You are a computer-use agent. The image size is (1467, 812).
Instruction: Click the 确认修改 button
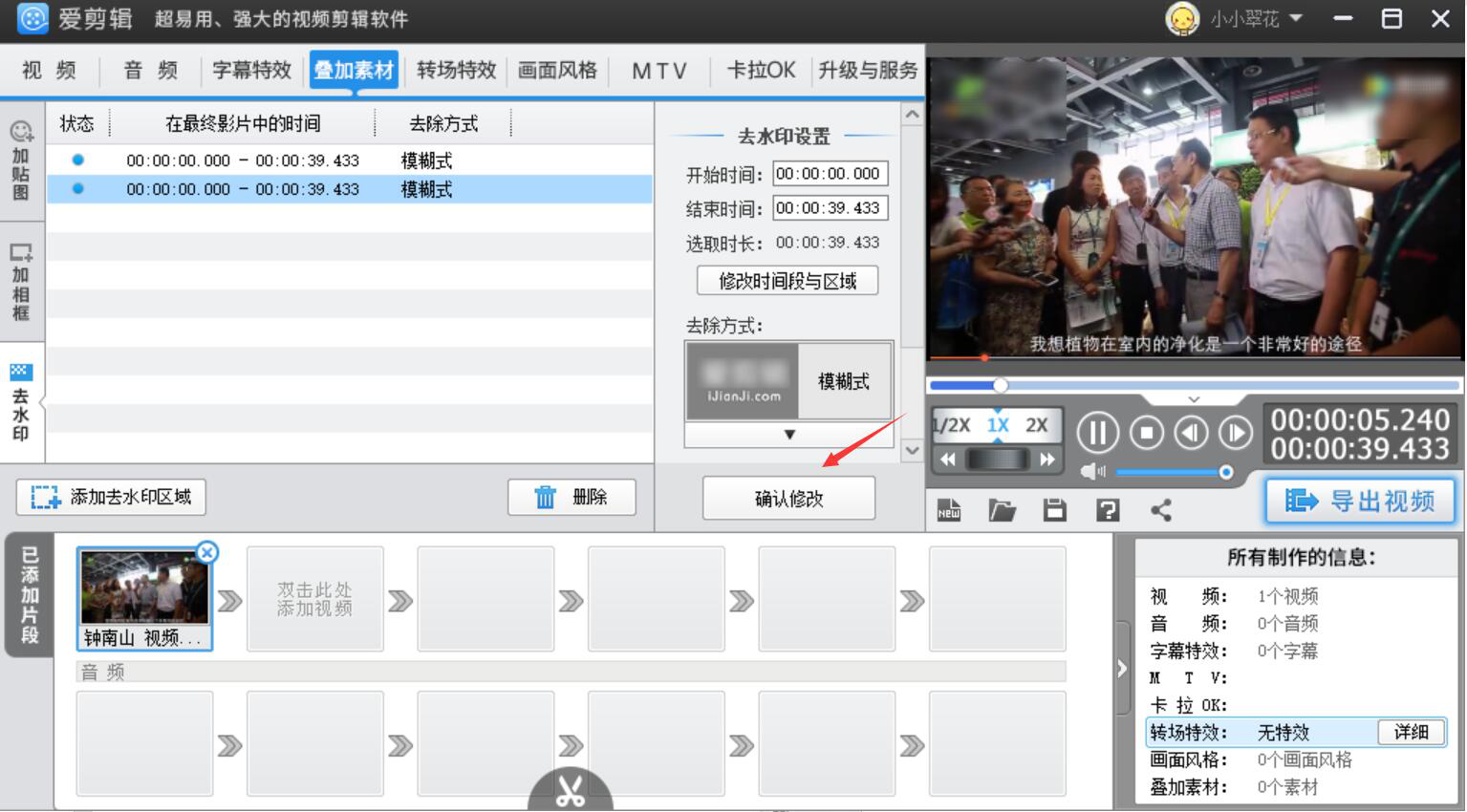(x=788, y=499)
